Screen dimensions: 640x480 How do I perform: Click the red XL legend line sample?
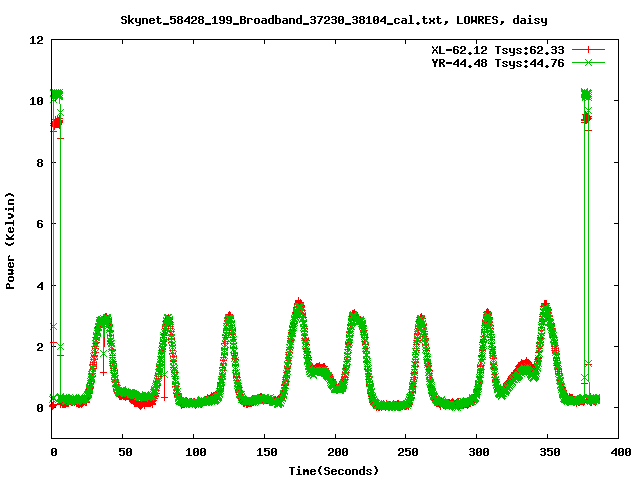(588, 50)
